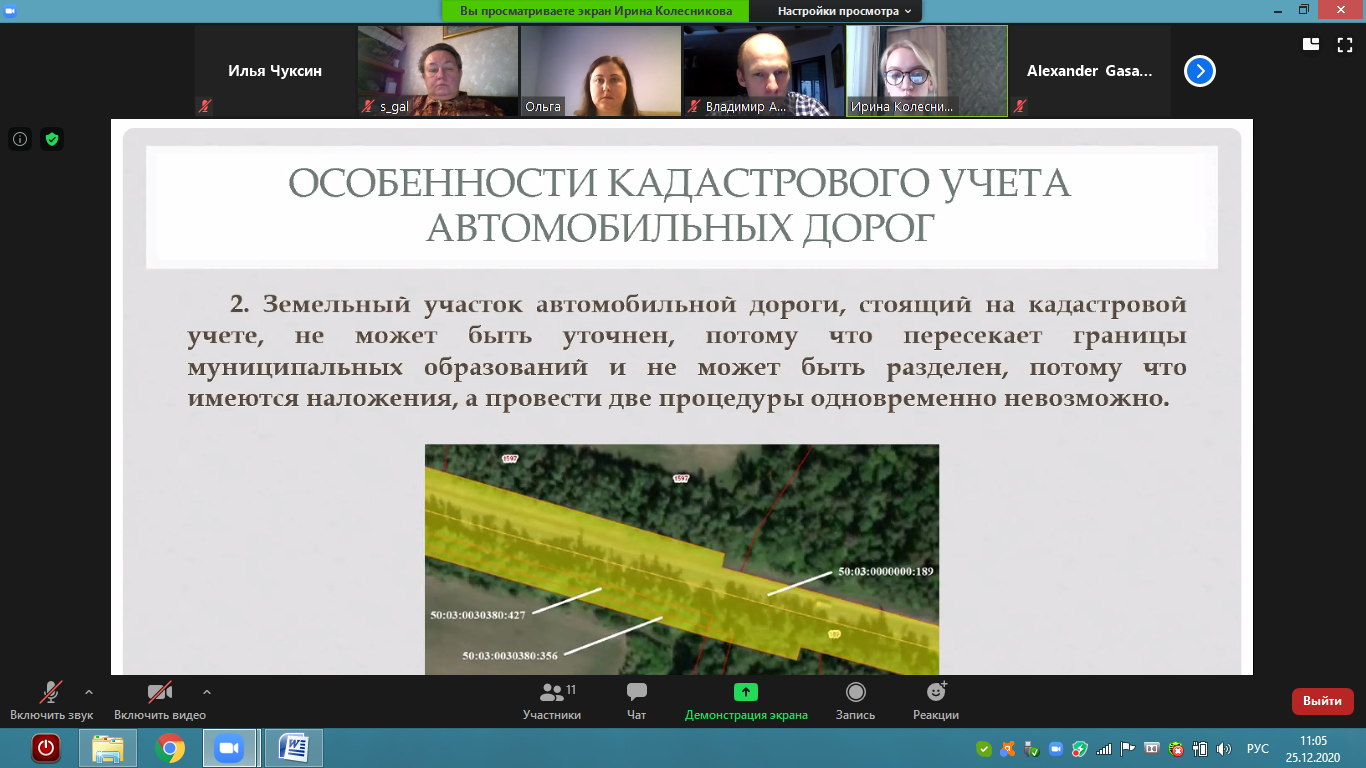Click Демонстрация экрана share screen button

tap(746, 700)
